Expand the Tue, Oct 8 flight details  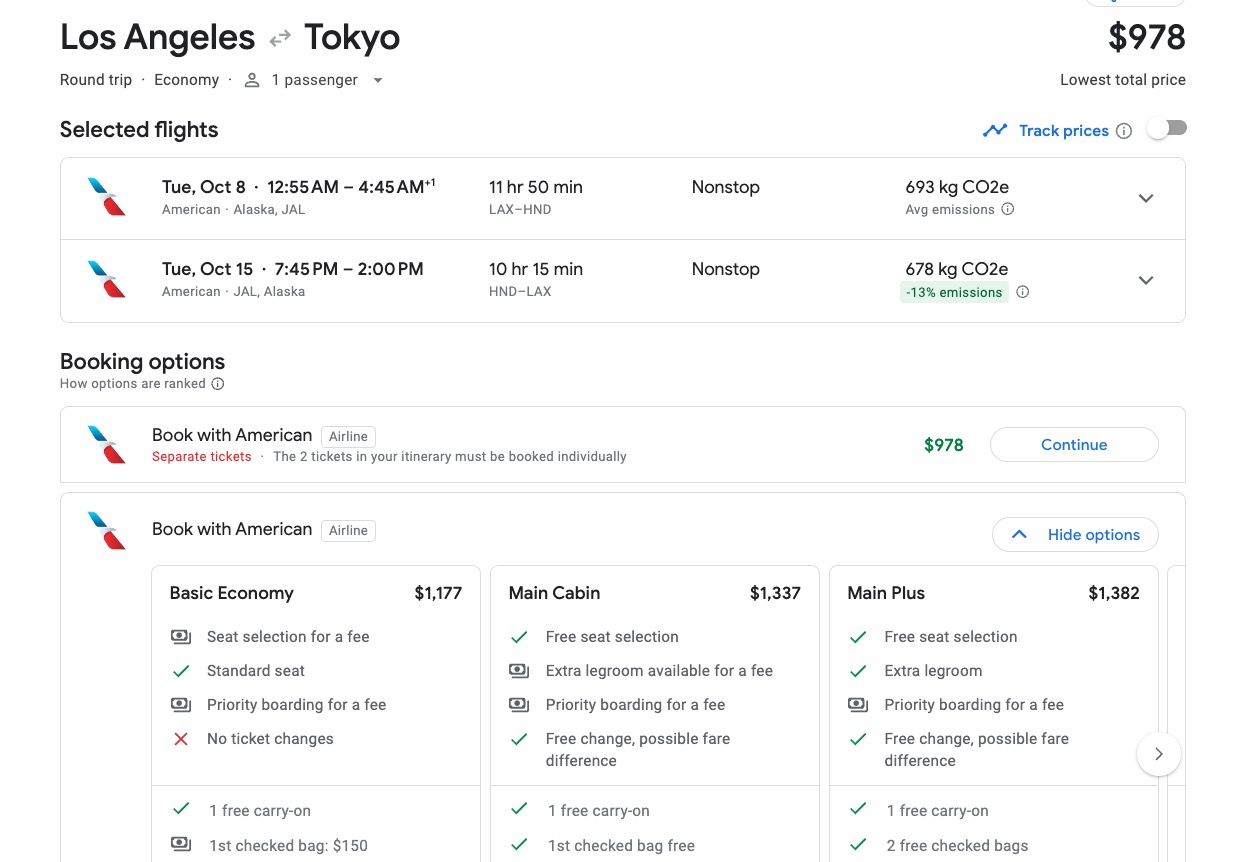[1146, 198]
